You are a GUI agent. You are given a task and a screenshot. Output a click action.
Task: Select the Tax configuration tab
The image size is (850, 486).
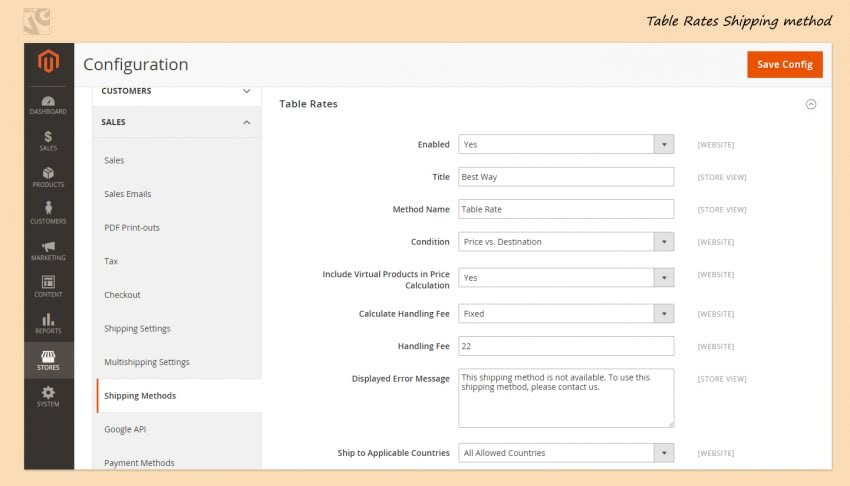111,261
